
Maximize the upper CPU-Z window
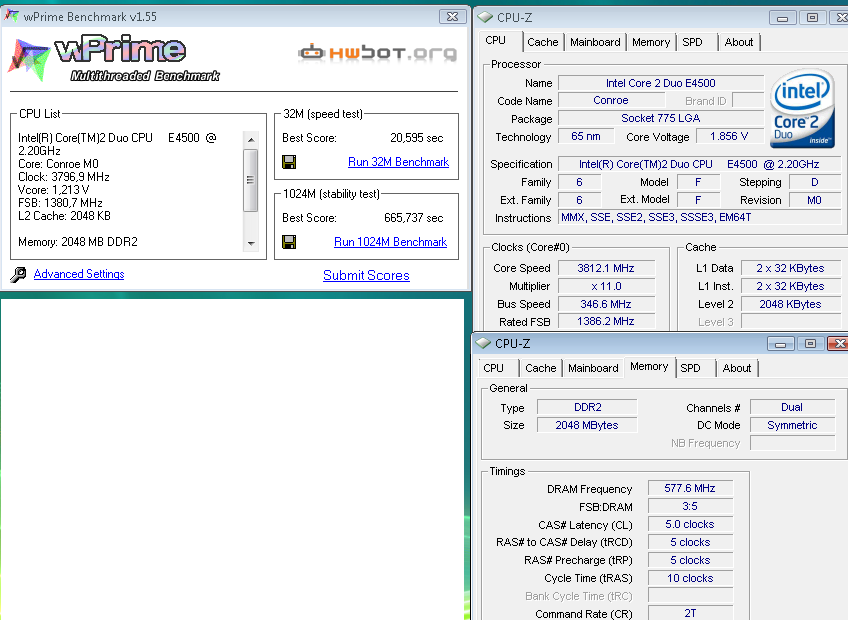coord(812,18)
